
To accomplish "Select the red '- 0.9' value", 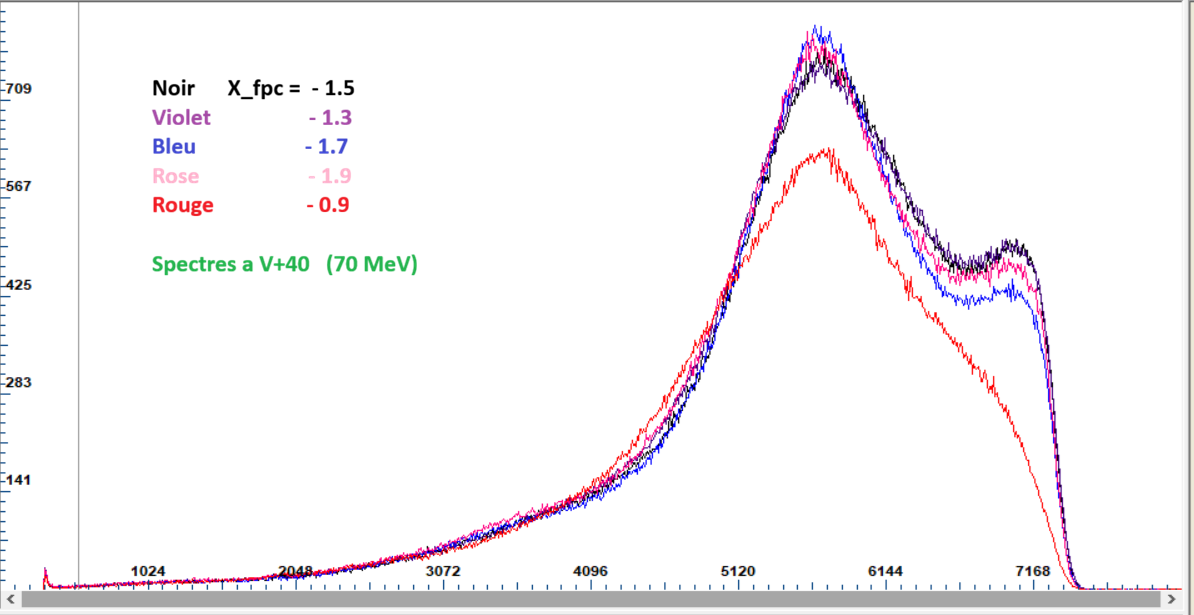I will coord(327,205).
